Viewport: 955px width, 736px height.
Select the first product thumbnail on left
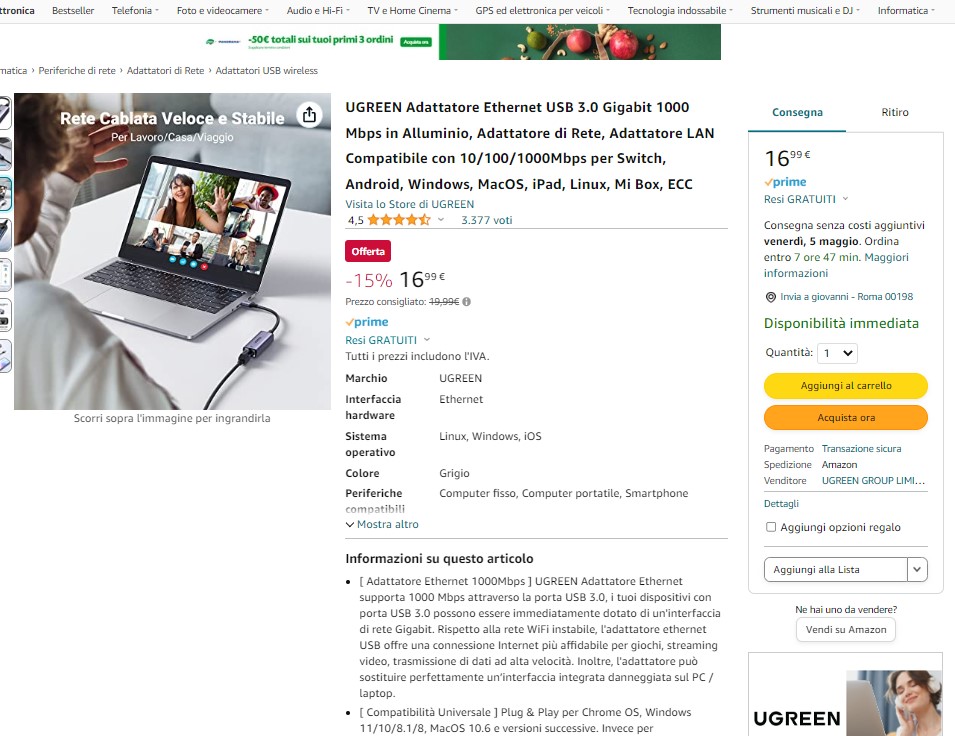5,113
